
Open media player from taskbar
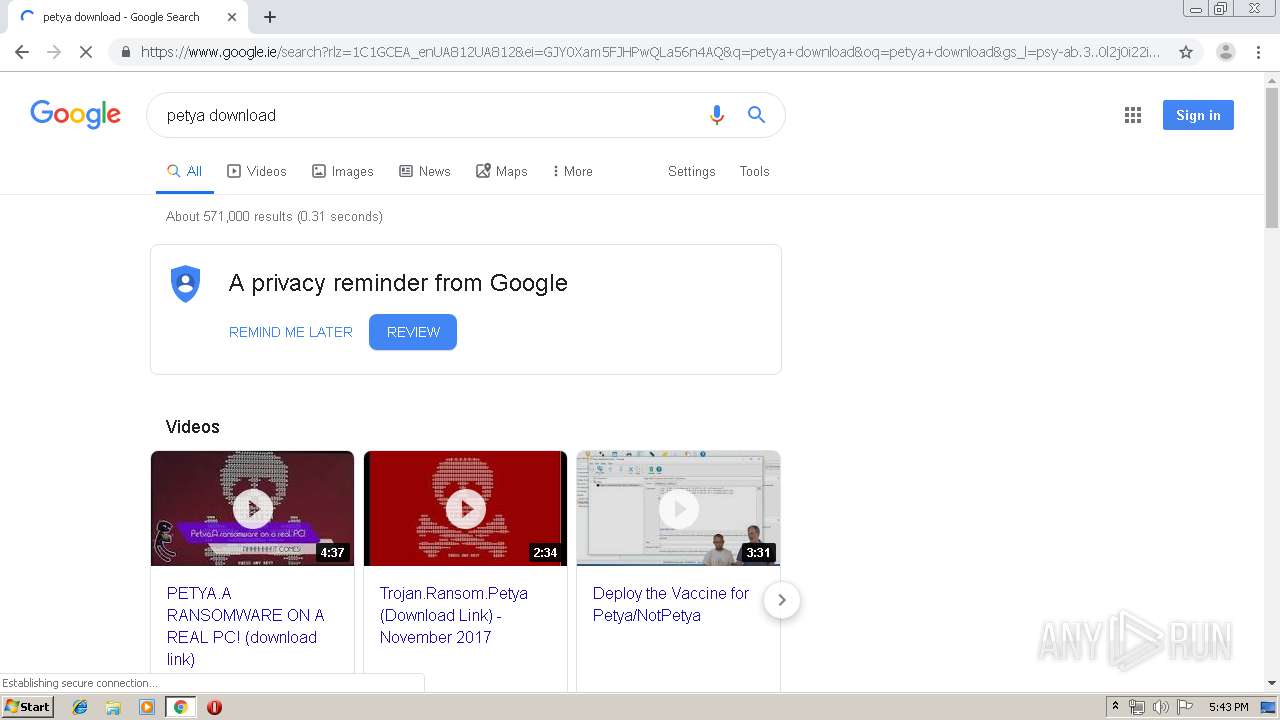(x=147, y=707)
